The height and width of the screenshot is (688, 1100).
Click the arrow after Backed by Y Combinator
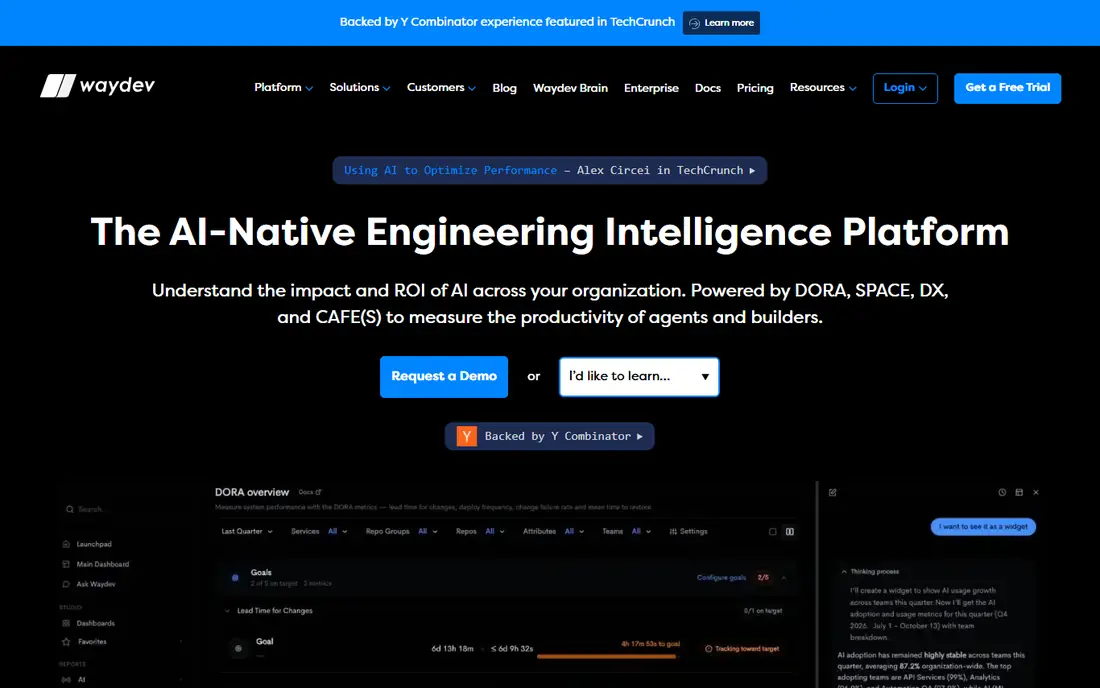(x=640, y=436)
